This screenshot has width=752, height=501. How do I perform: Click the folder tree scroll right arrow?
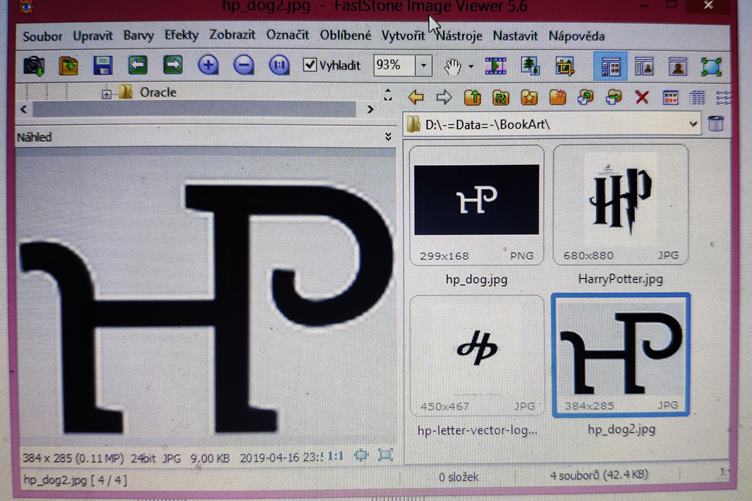coord(370,109)
